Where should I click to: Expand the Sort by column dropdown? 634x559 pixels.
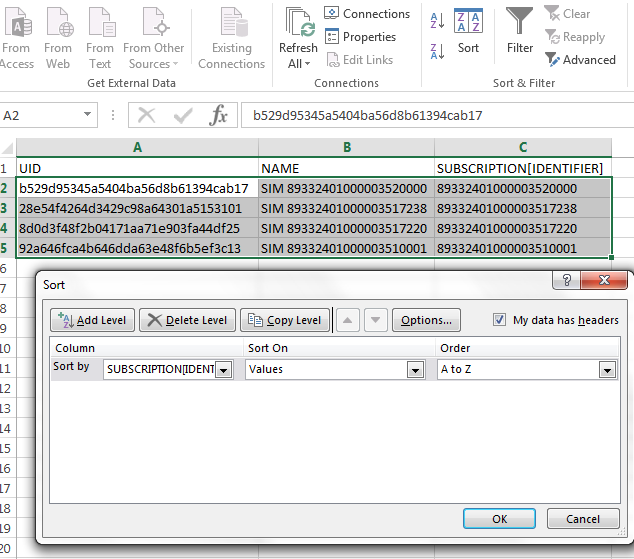click(x=224, y=370)
